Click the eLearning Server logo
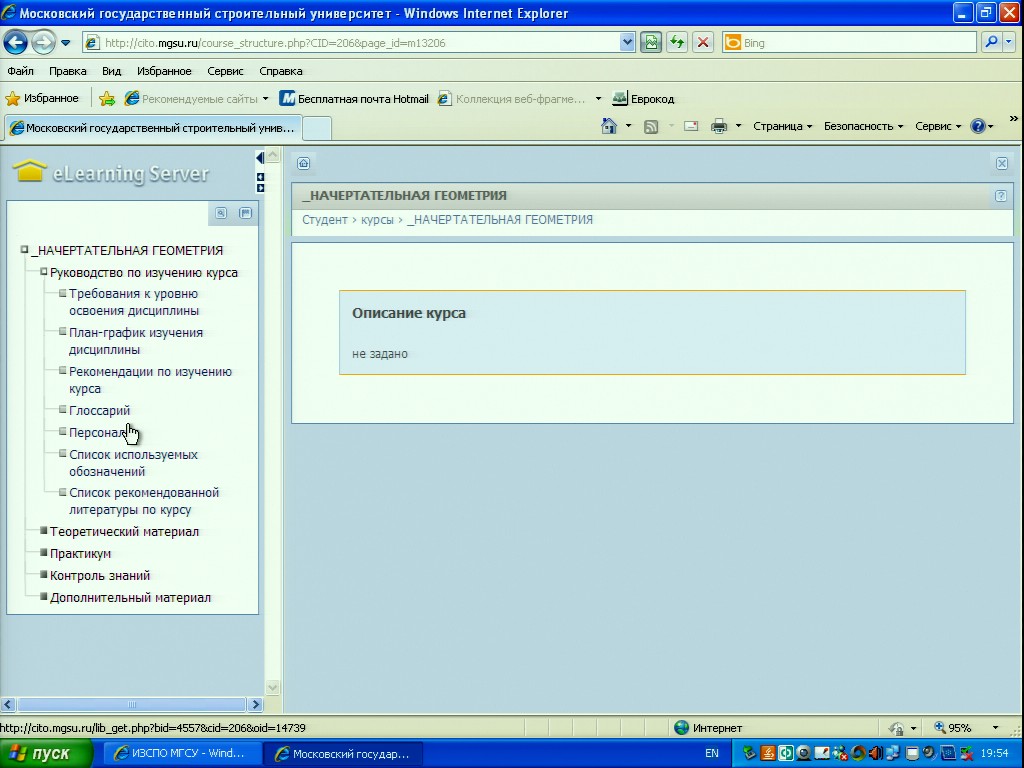This screenshot has height=768, width=1024. pyautogui.click(x=111, y=172)
